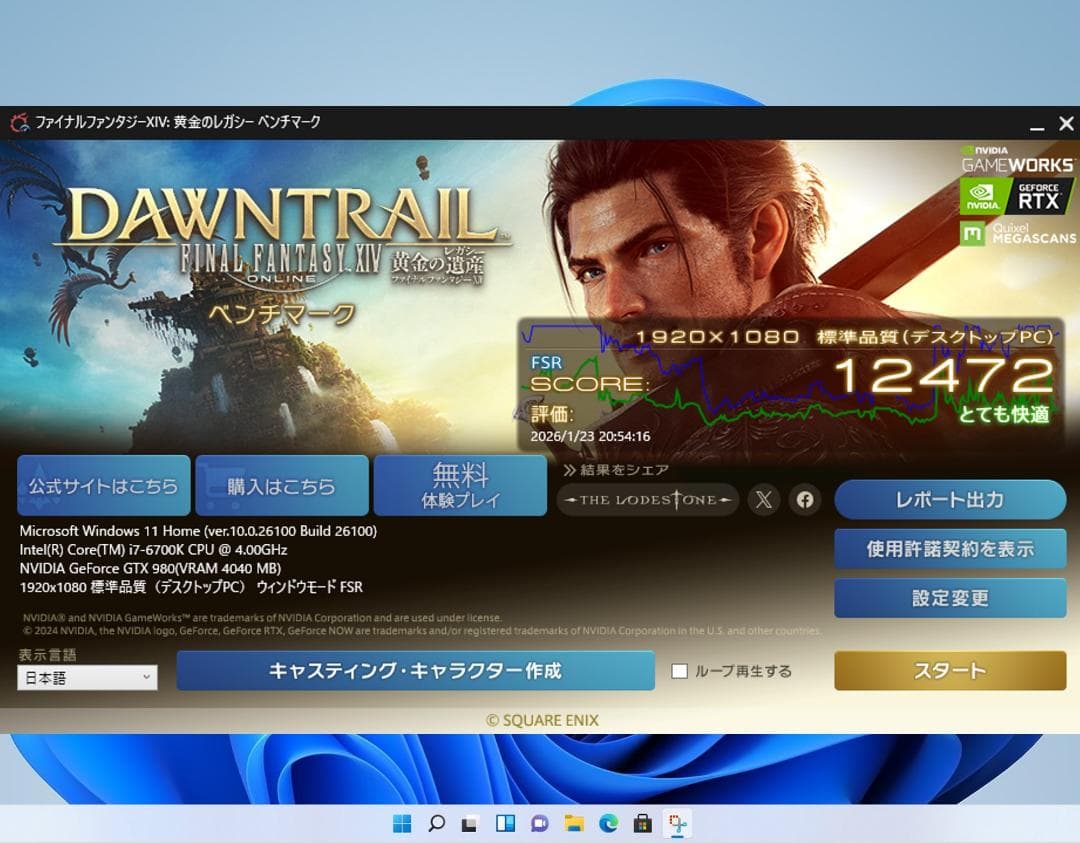
Task: Open キャスティング・キャラクター作成 character creation
Action: 415,671
